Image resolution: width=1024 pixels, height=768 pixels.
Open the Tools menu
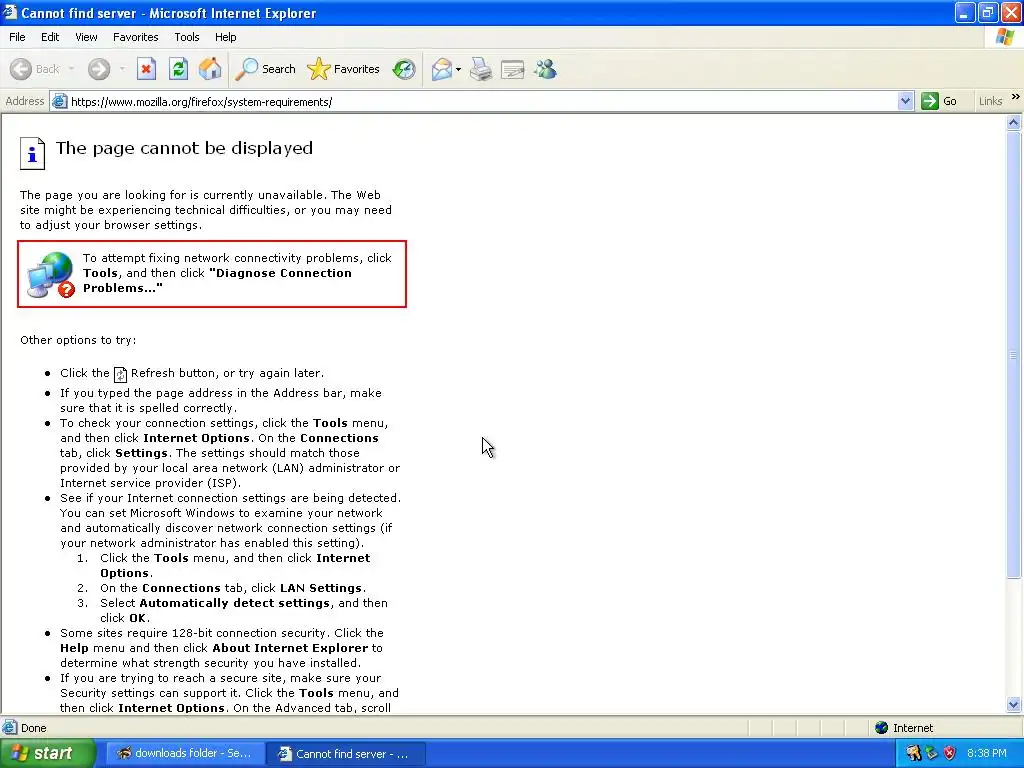(187, 37)
